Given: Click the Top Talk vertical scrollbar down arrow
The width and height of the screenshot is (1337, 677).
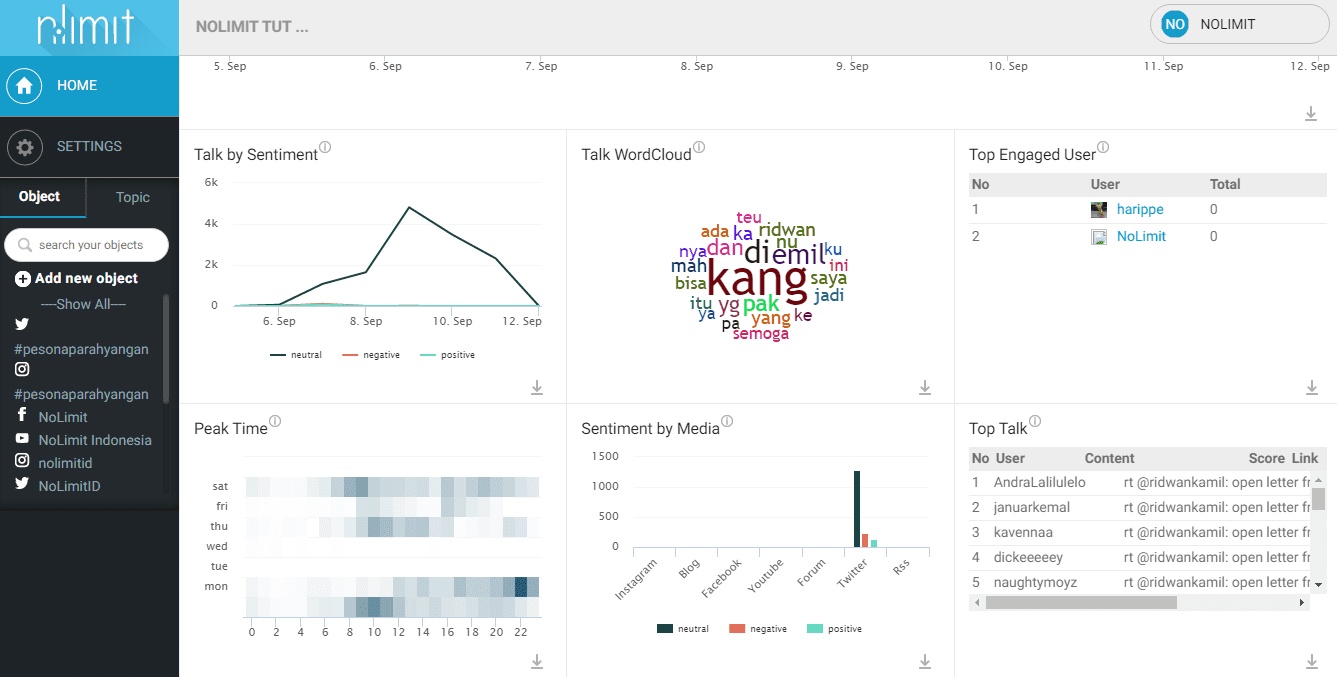Looking at the screenshot, I should tap(1318, 584).
